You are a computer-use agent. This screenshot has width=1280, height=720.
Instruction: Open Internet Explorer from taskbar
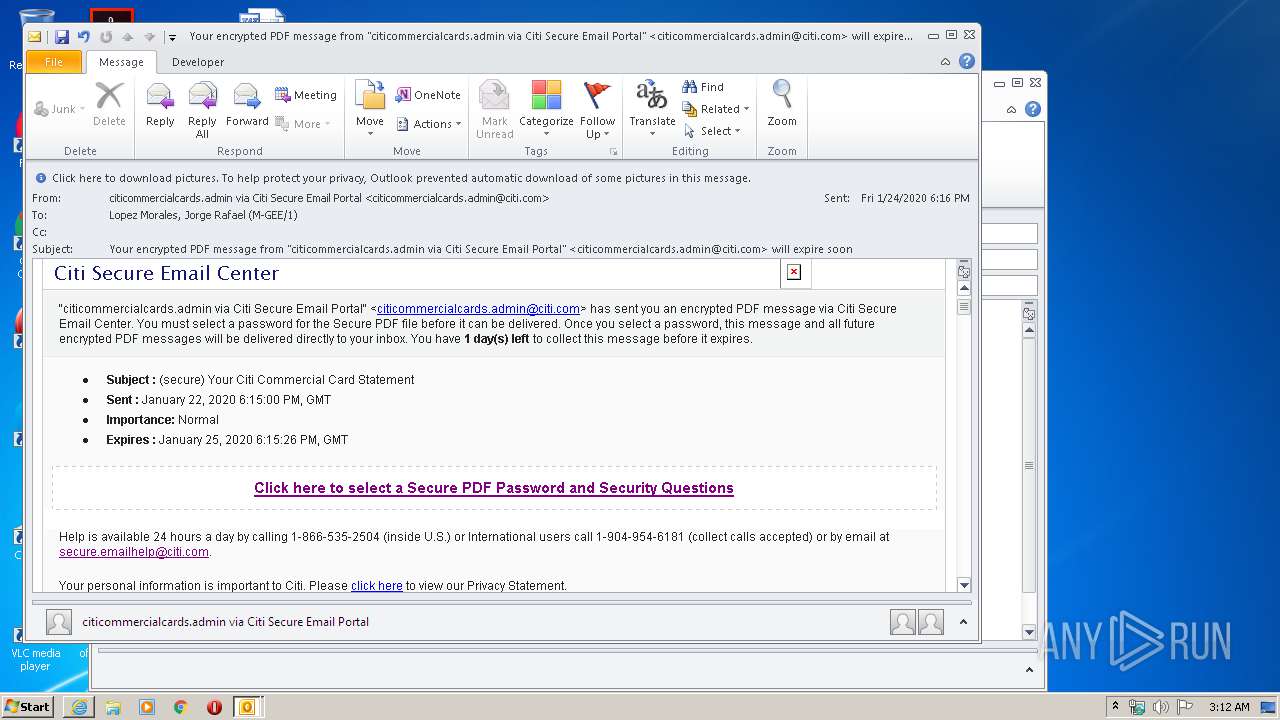(79, 707)
